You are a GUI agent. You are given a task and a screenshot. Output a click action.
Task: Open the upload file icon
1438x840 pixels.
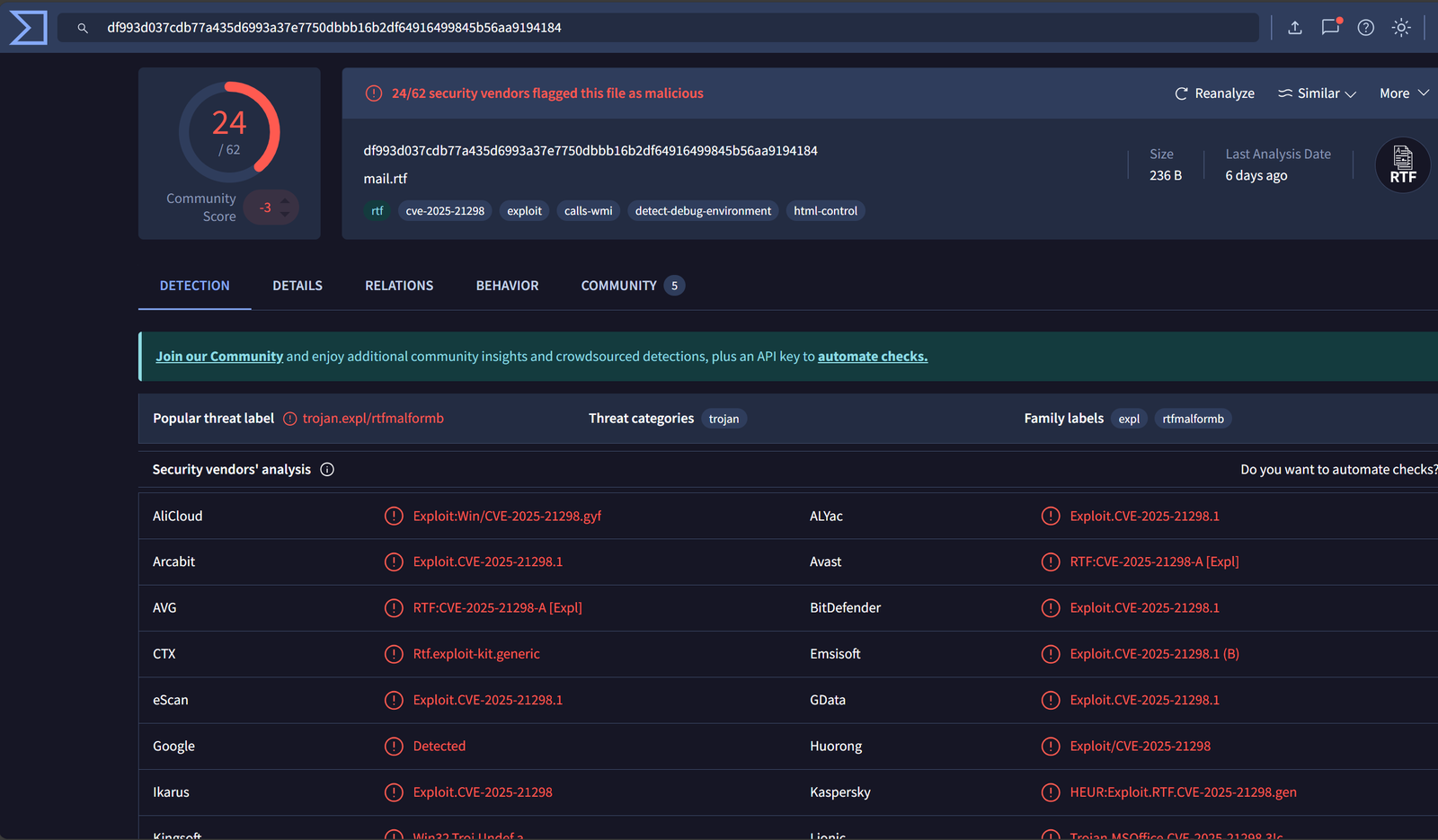1295,28
